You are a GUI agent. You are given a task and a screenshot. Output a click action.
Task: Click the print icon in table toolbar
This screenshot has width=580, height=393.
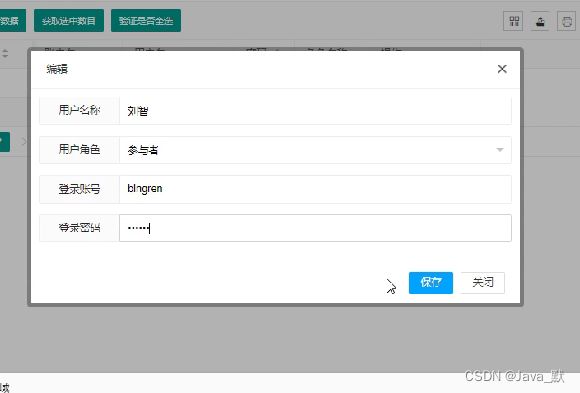[567, 21]
